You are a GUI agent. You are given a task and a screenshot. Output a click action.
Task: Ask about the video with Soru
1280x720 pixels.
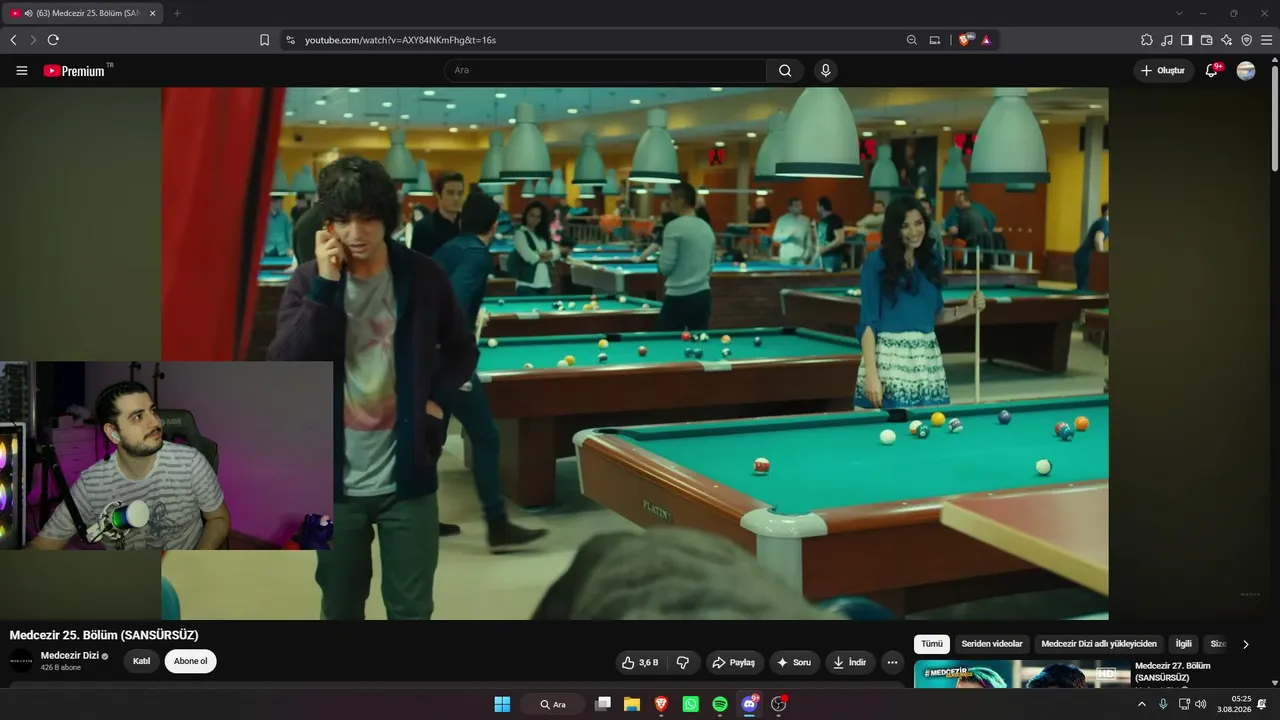click(795, 662)
